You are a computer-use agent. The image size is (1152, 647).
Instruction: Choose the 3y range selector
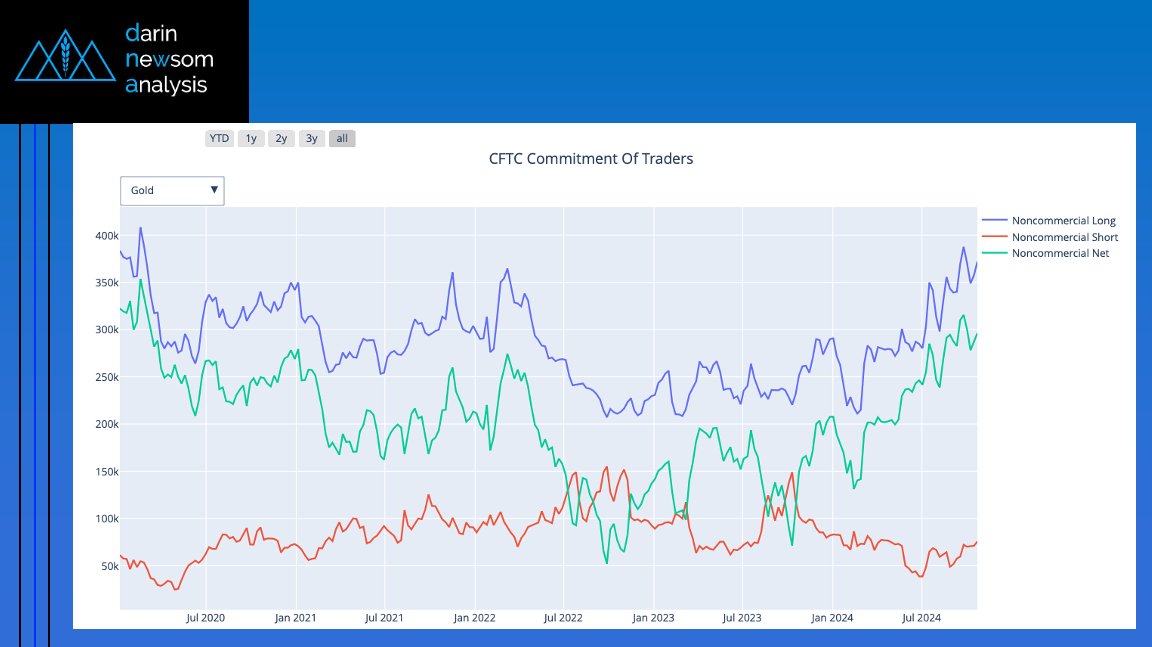[312, 139]
